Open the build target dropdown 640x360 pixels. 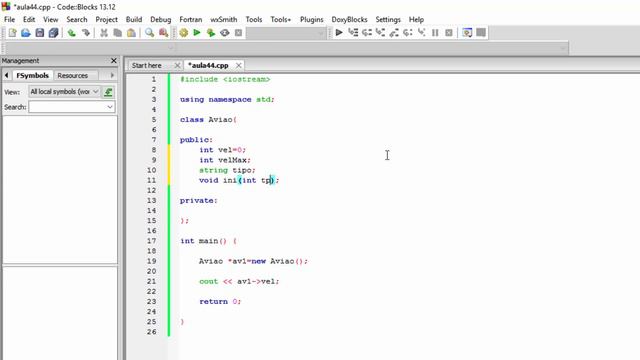tap(286, 33)
